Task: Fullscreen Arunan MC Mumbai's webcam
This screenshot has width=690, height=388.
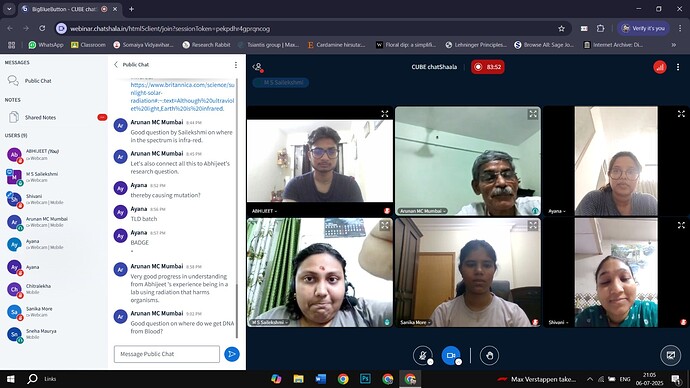Action: [x=533, y=114]
